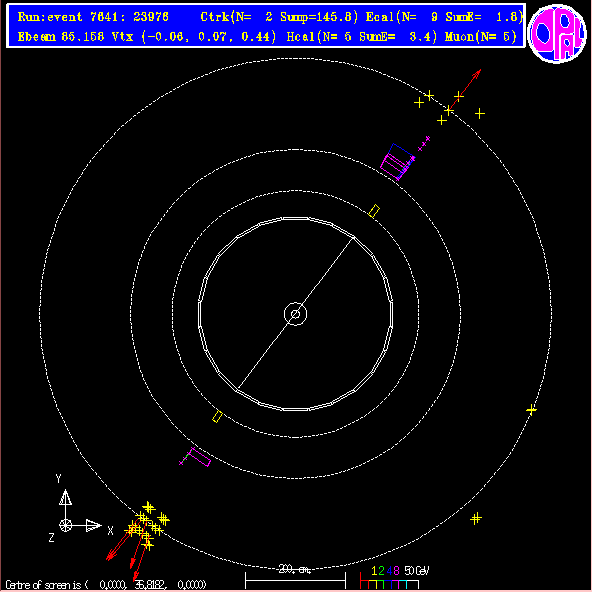Screen dimensions: 592x592
Task: Click the 200 cm scale bar
Action: (295, 578)
